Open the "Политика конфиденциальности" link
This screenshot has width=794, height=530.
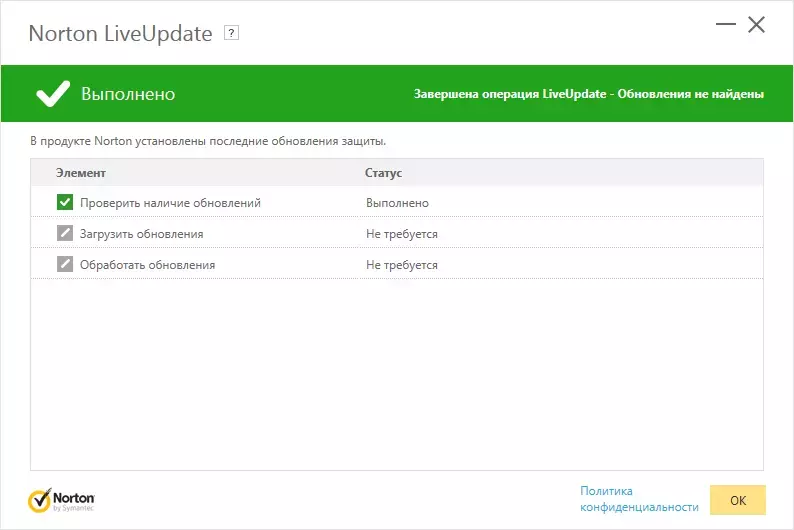tap(639, 499)
